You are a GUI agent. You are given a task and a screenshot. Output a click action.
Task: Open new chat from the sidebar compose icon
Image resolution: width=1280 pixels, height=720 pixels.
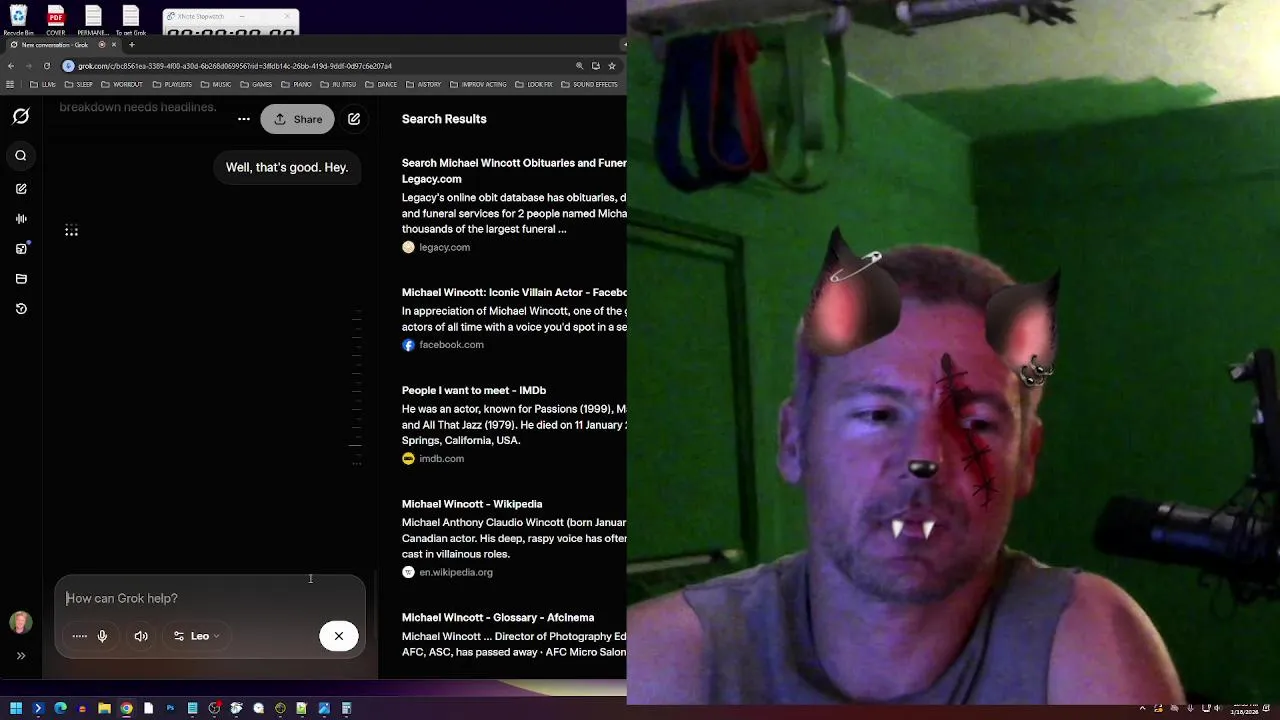point(21,189)
